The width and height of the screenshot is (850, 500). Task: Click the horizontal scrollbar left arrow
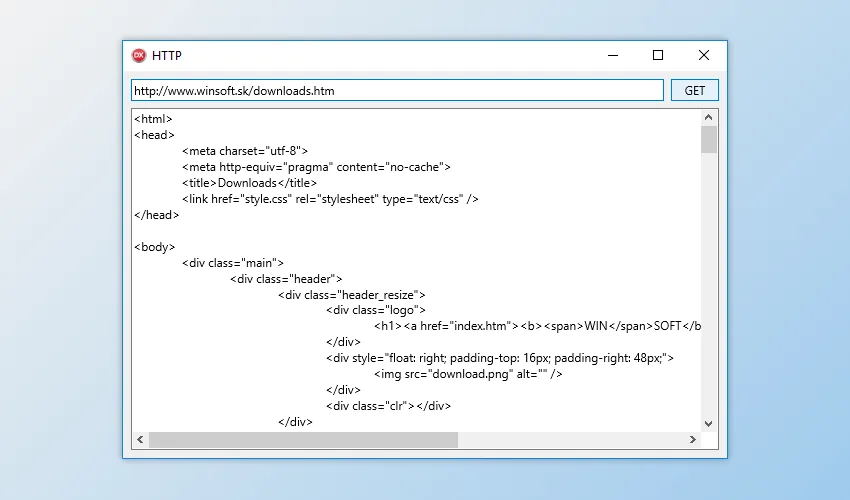[x=140, y=439]
